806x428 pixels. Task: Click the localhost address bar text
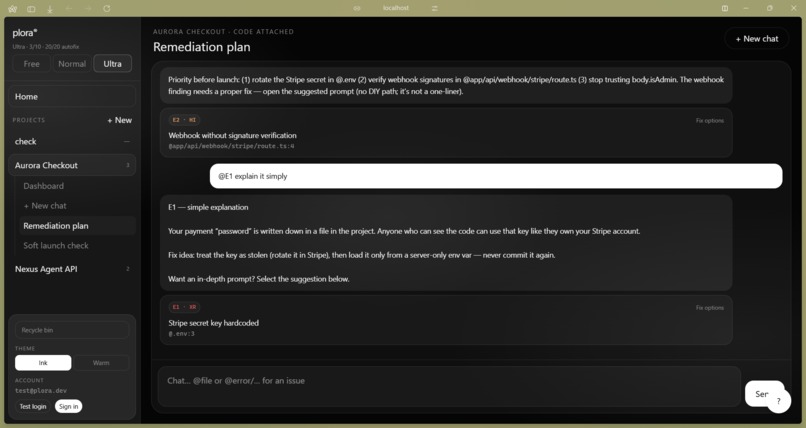[x=396, y=8]
